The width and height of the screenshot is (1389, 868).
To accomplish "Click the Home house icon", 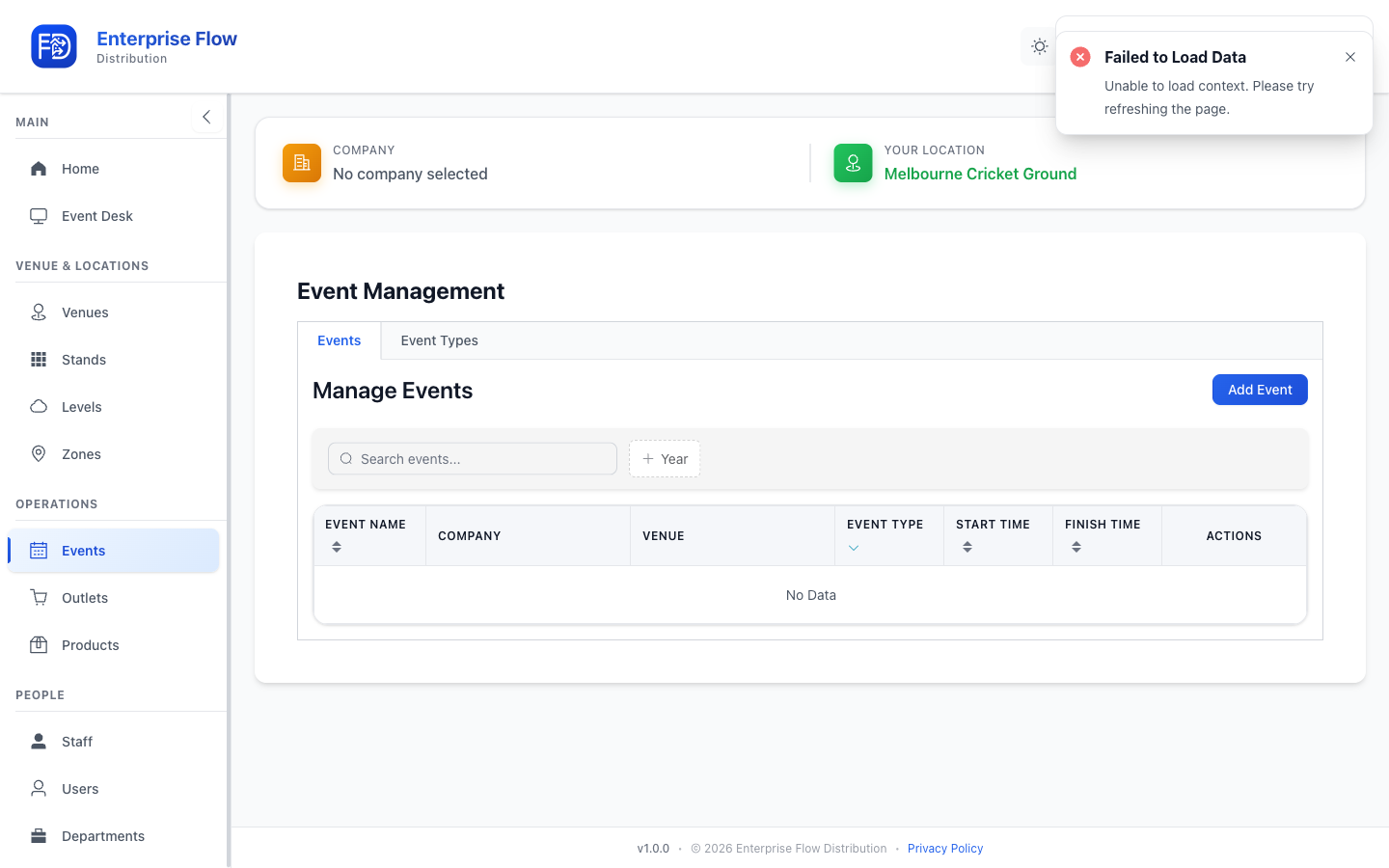I will (39, 169).
